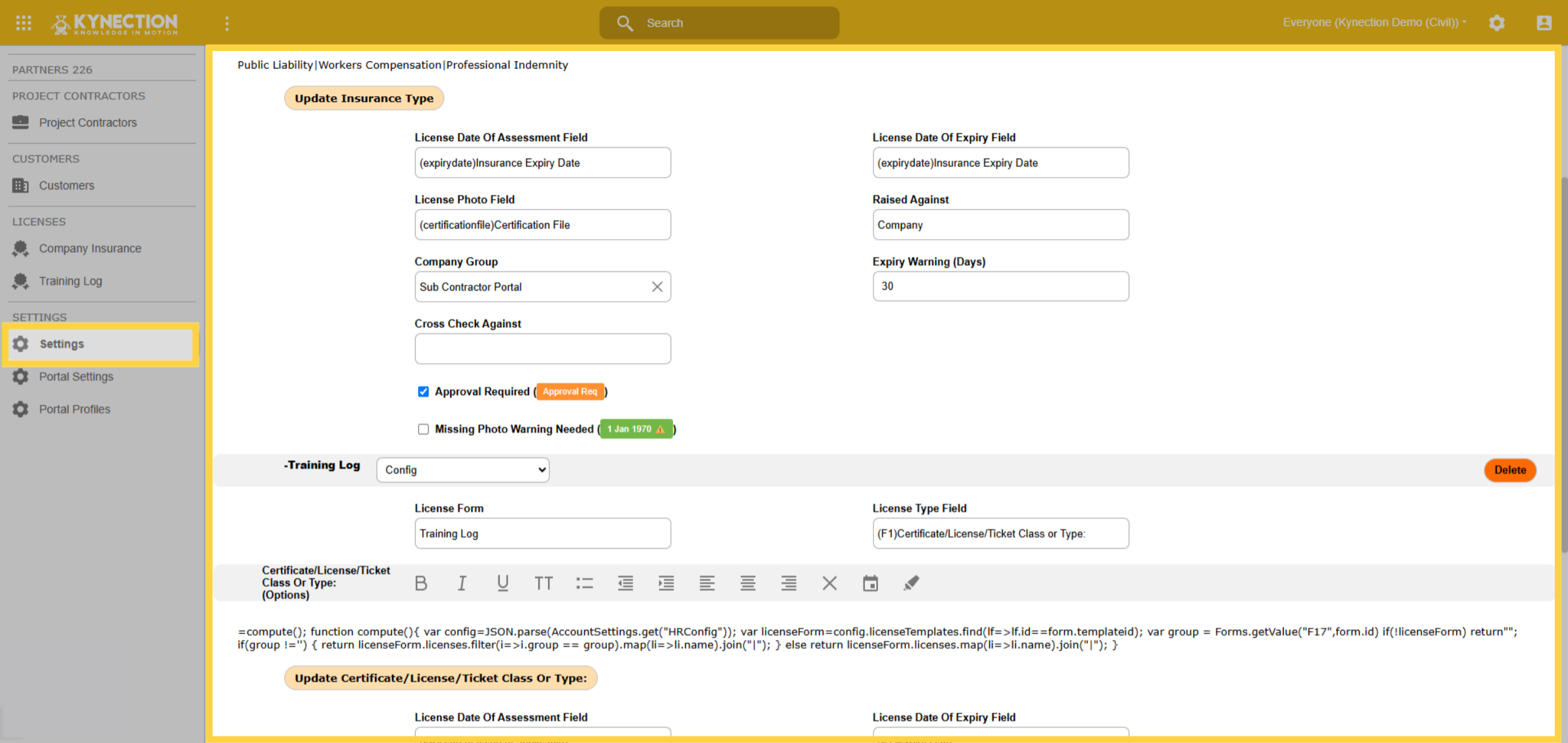1568x743 pixels.
Task: Click the orange Delete button
Action: (x=1510, y=470)
